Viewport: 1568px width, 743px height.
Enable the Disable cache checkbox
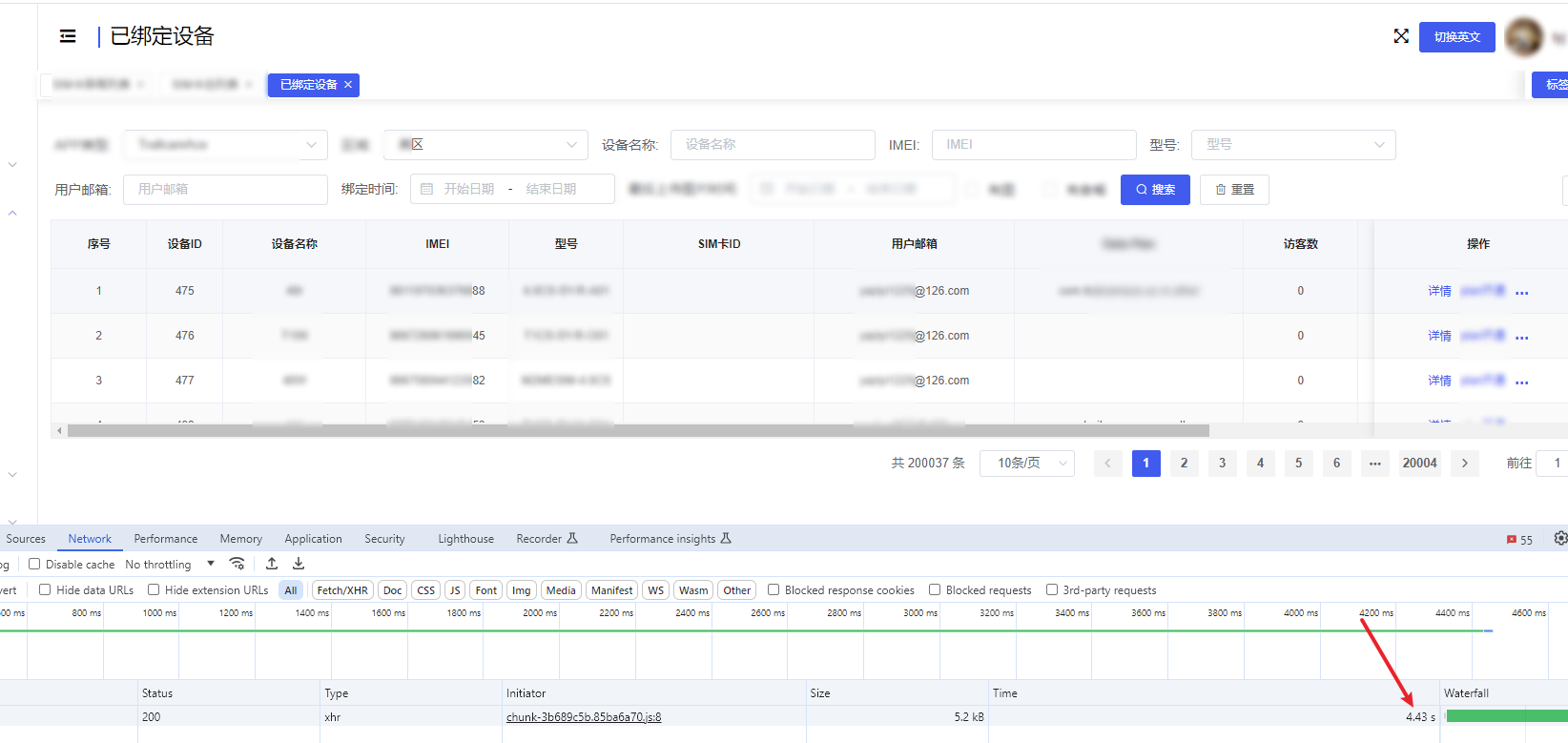(34, 564)
